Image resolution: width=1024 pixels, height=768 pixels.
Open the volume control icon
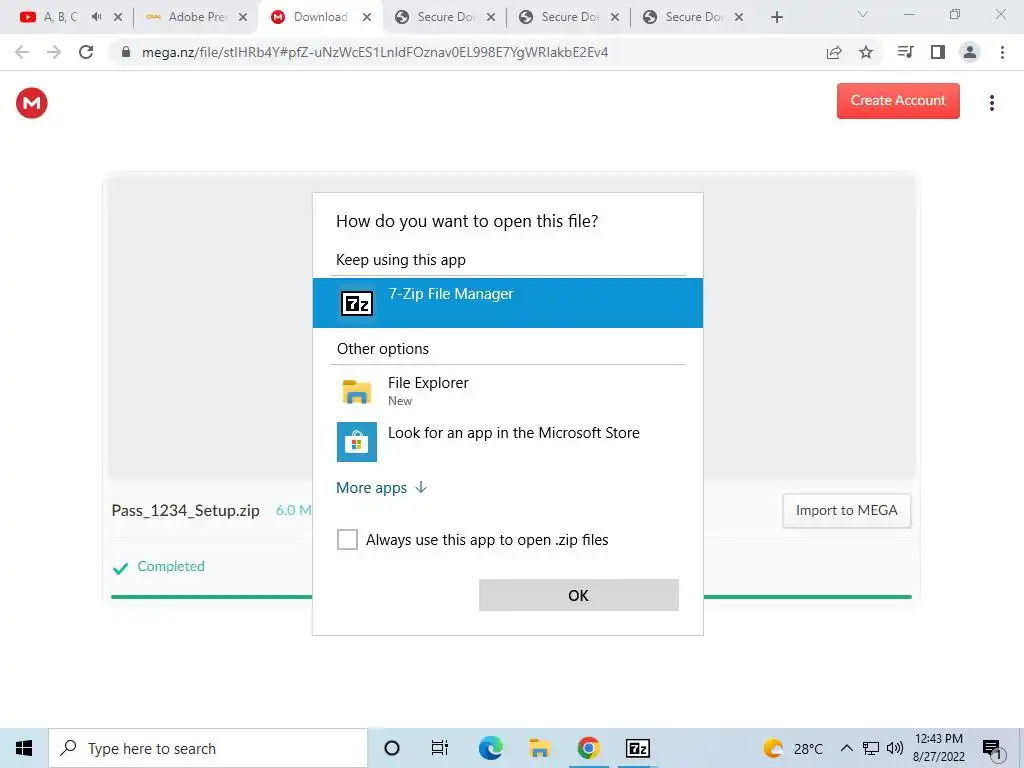pyautogui.click(x=895, y=748)
